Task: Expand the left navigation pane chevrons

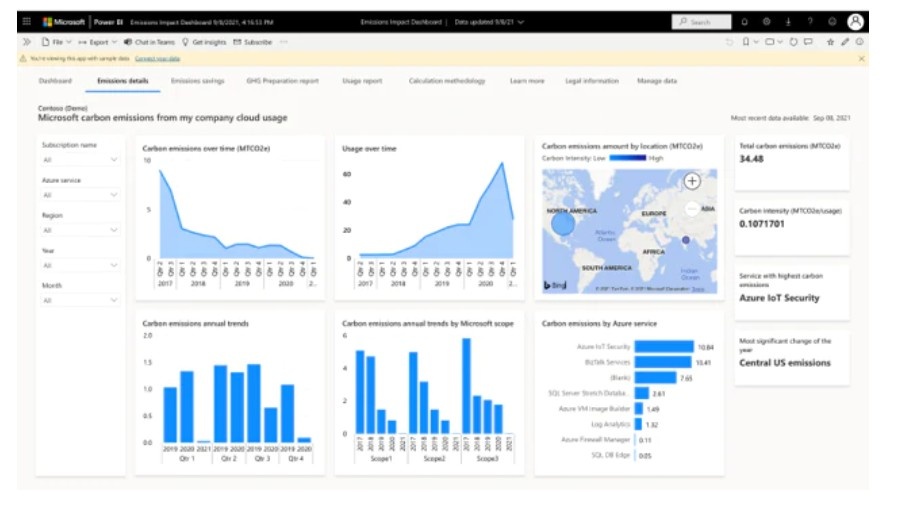Action: 27,42
